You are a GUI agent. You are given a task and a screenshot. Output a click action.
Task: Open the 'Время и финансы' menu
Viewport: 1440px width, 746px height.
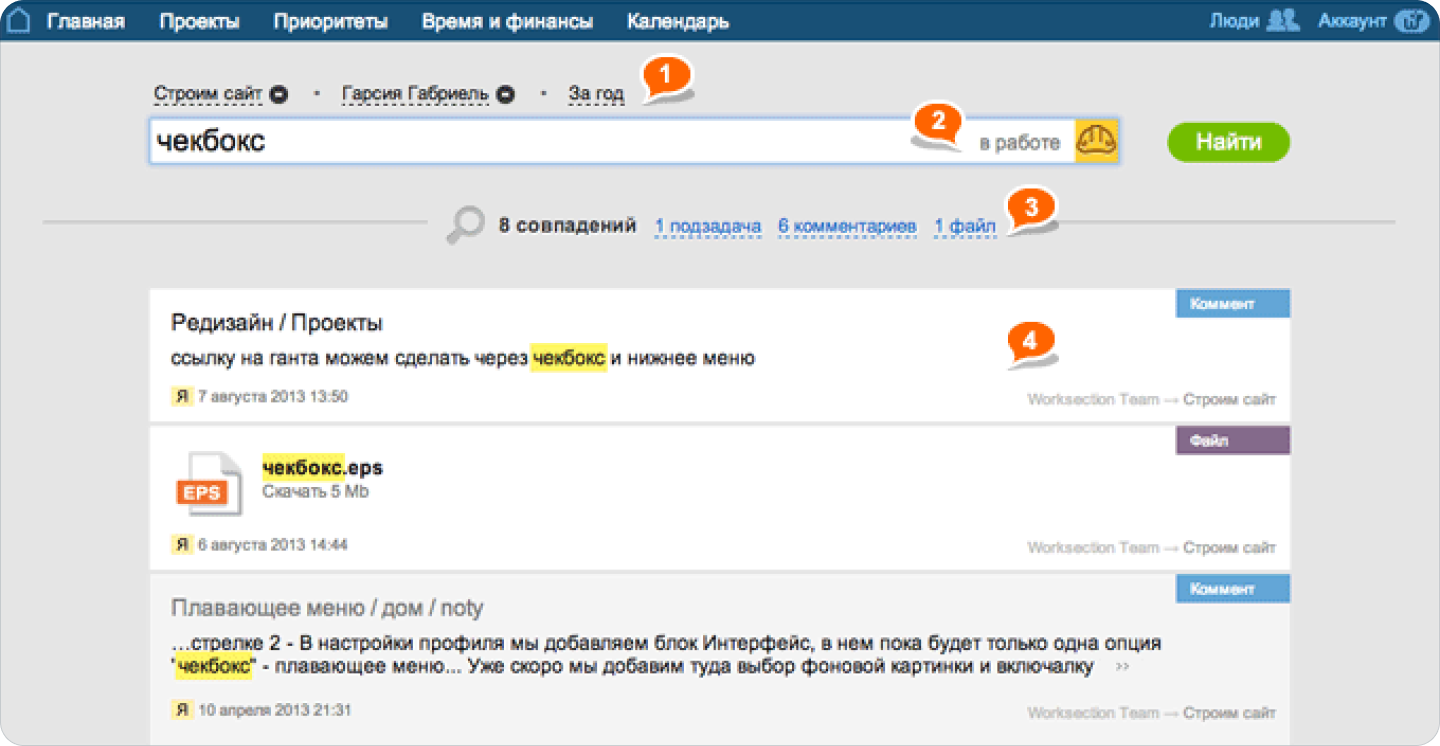tap(507, 22)
